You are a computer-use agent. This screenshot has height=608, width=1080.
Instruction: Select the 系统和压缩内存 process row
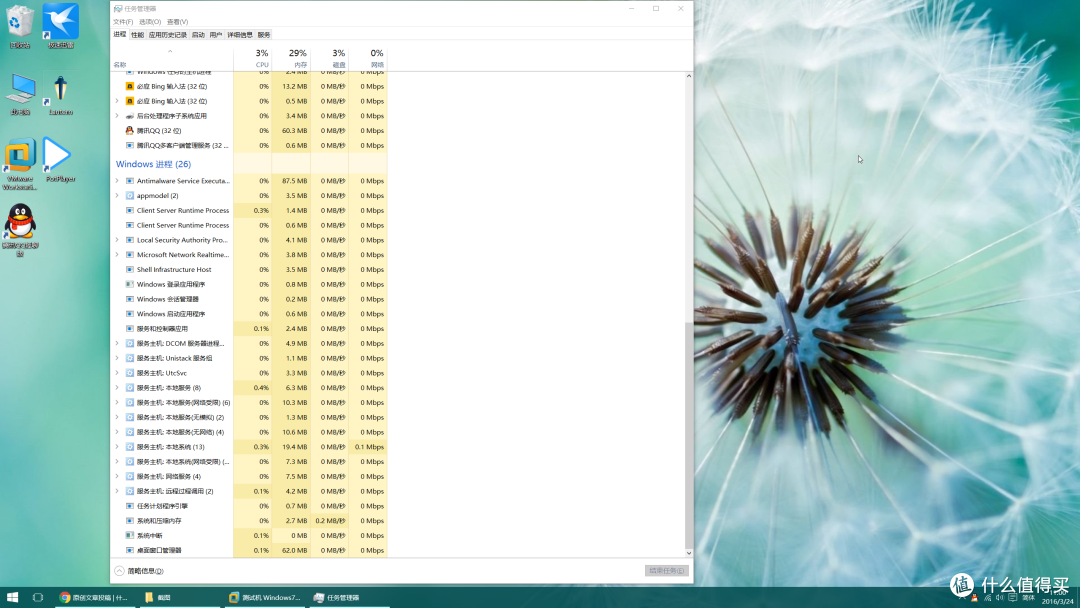click(249, 521)
